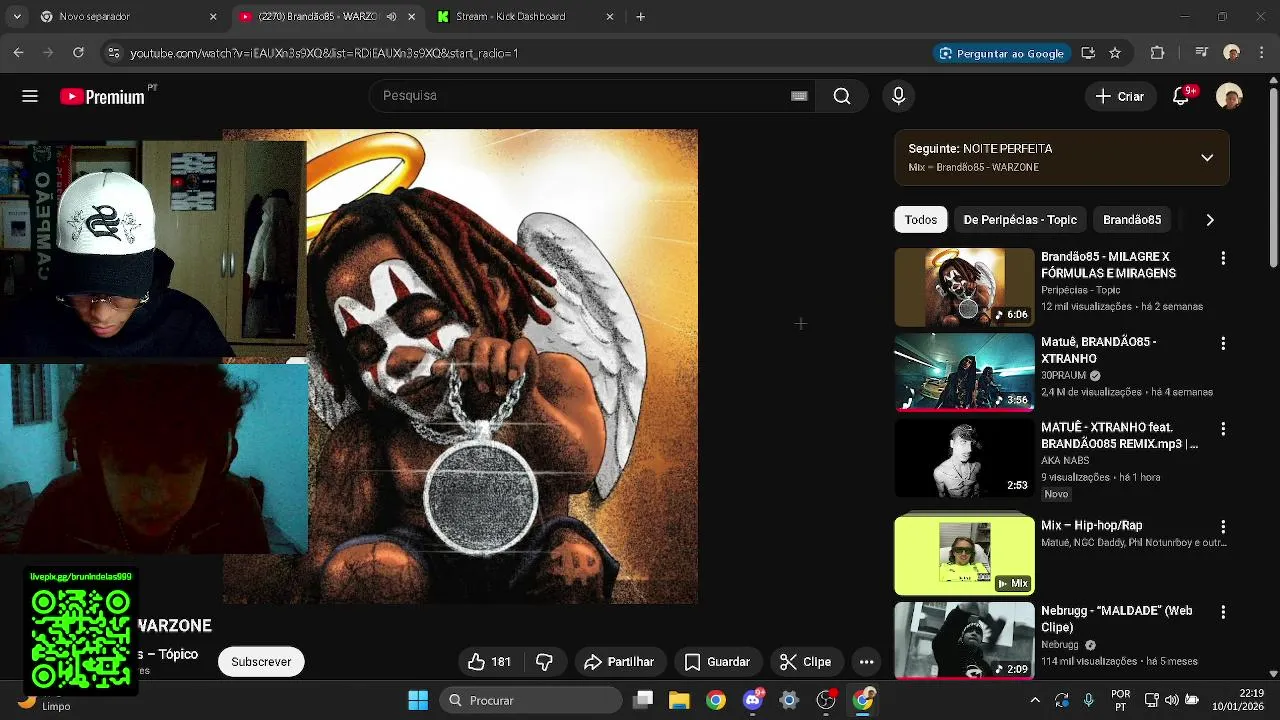Image resolution: width=1280 pixels, height=720 pixels.
Task: Open more actions ellipsis under video
Action: 867,662
